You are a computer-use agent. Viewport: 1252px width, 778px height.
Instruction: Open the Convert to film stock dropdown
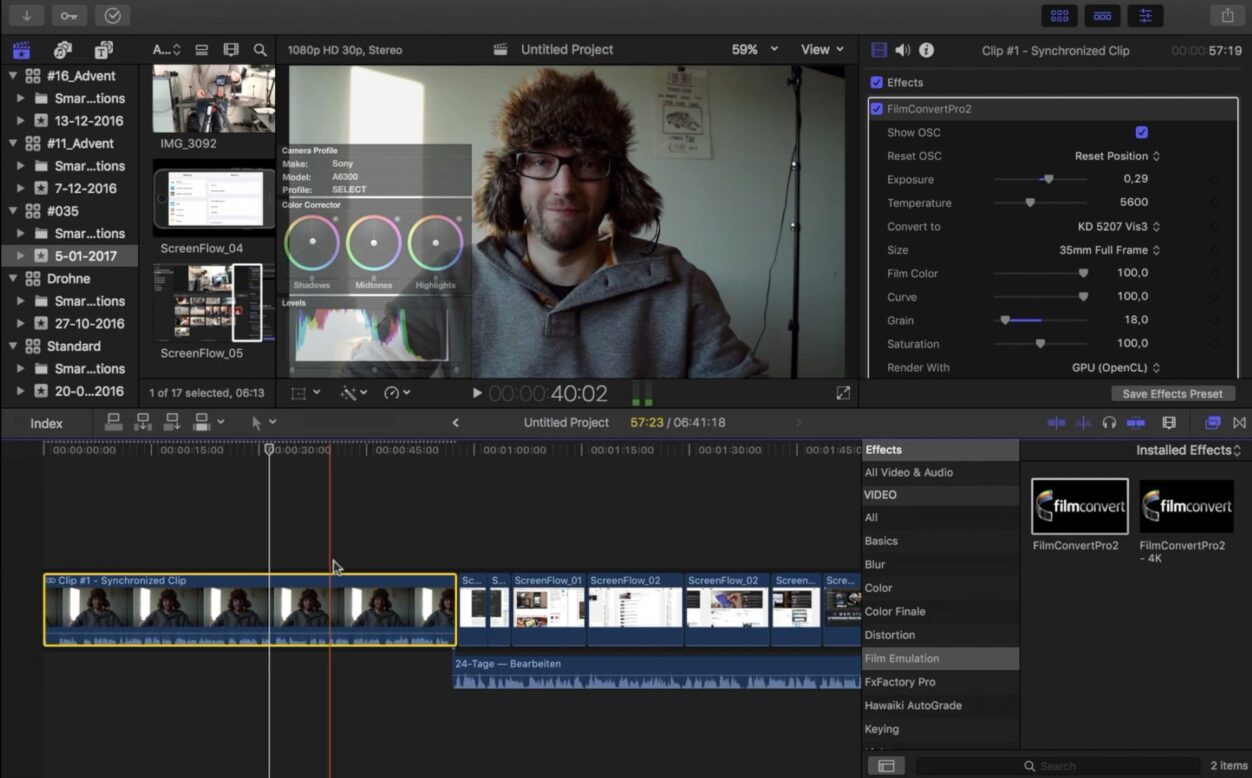[1118, 227]
